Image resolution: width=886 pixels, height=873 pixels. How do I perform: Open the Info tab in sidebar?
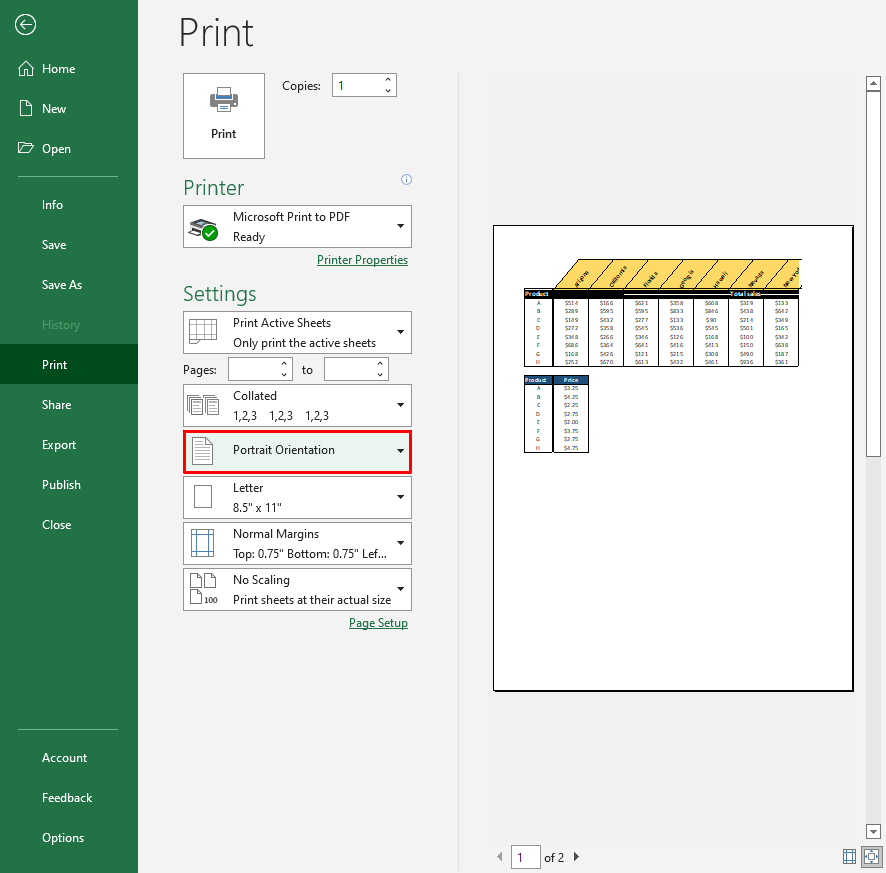[x=52, y=205]
